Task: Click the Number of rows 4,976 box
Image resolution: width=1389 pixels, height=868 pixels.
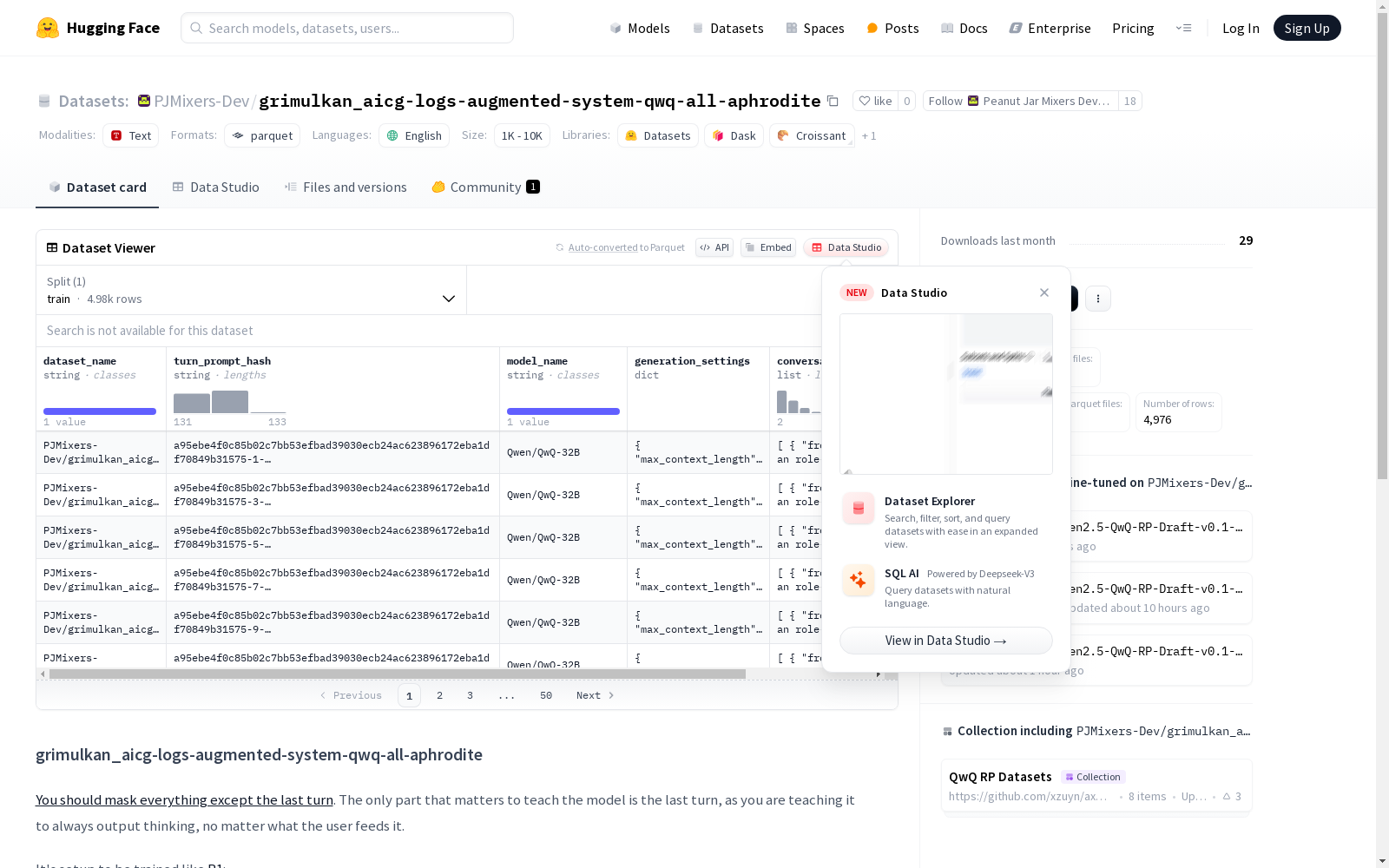Action: pyautogui.click(x=1178, y=412)
